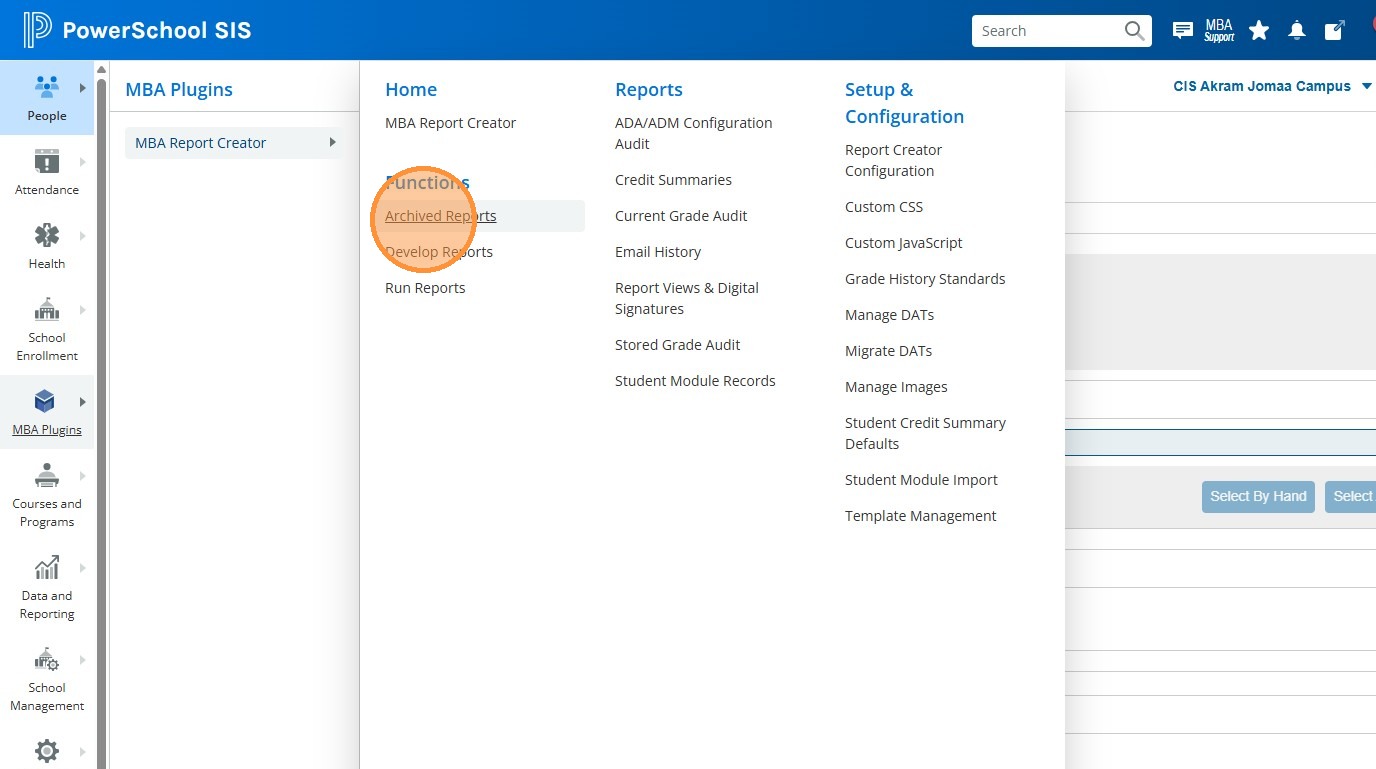Viewport: 1376px width, 769px height.
Task: Choose Run Reports
Action: click(425, 288)
